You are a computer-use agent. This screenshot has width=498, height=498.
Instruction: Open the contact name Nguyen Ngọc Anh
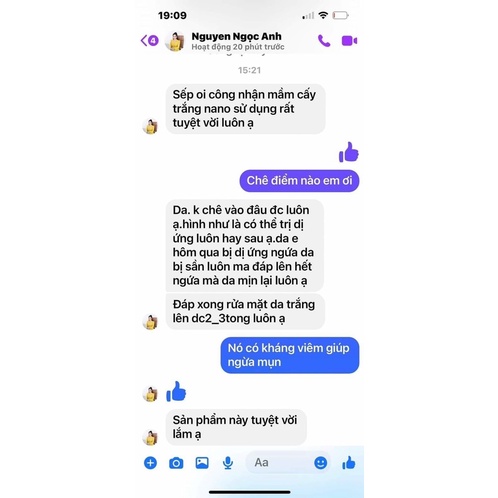(x=236, y=36)
